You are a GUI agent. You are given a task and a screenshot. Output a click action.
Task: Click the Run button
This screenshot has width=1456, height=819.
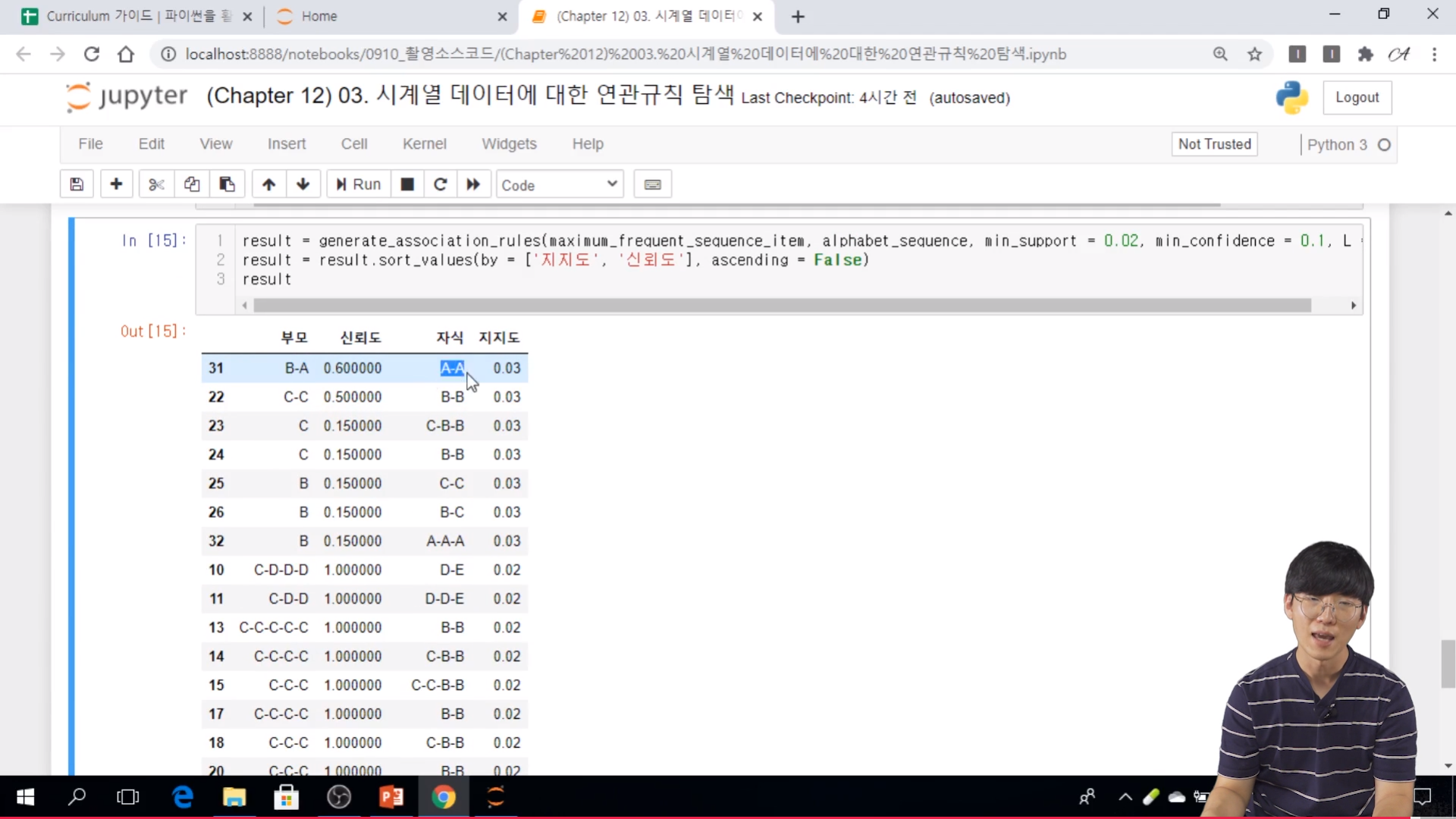tap(359, 184)
